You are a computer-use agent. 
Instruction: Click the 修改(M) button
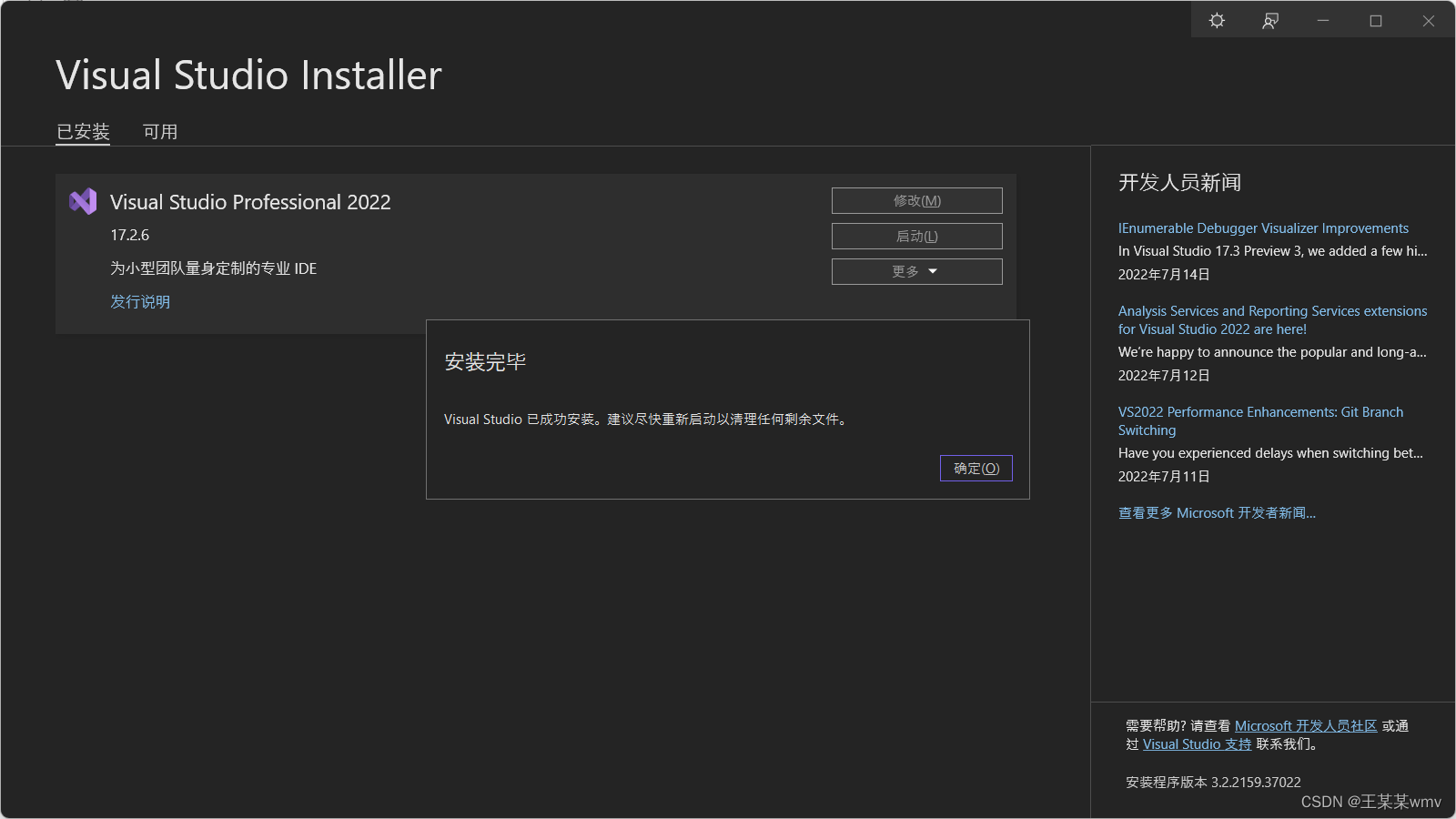(915, 200)
